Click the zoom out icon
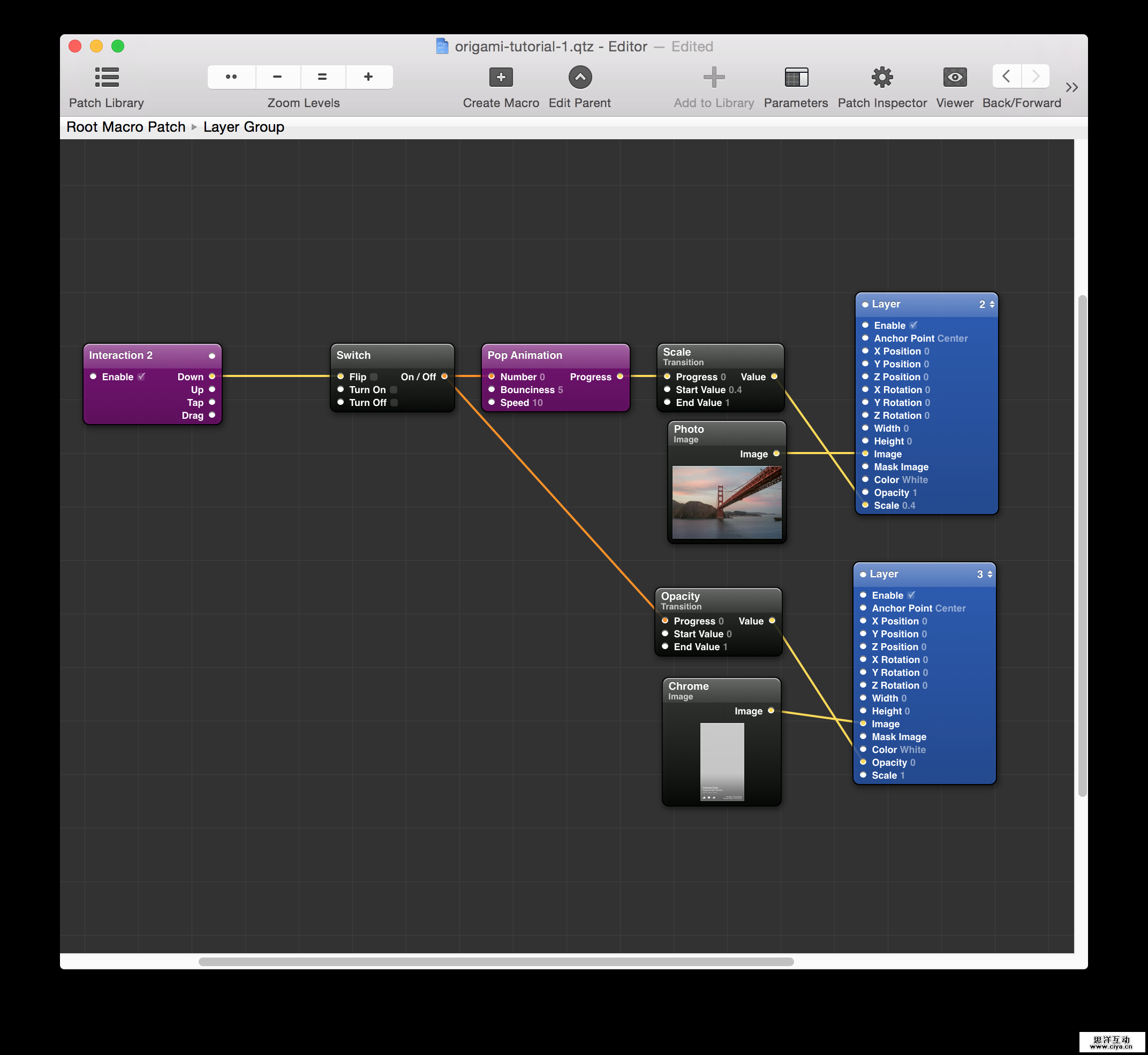 pos(277,77)
